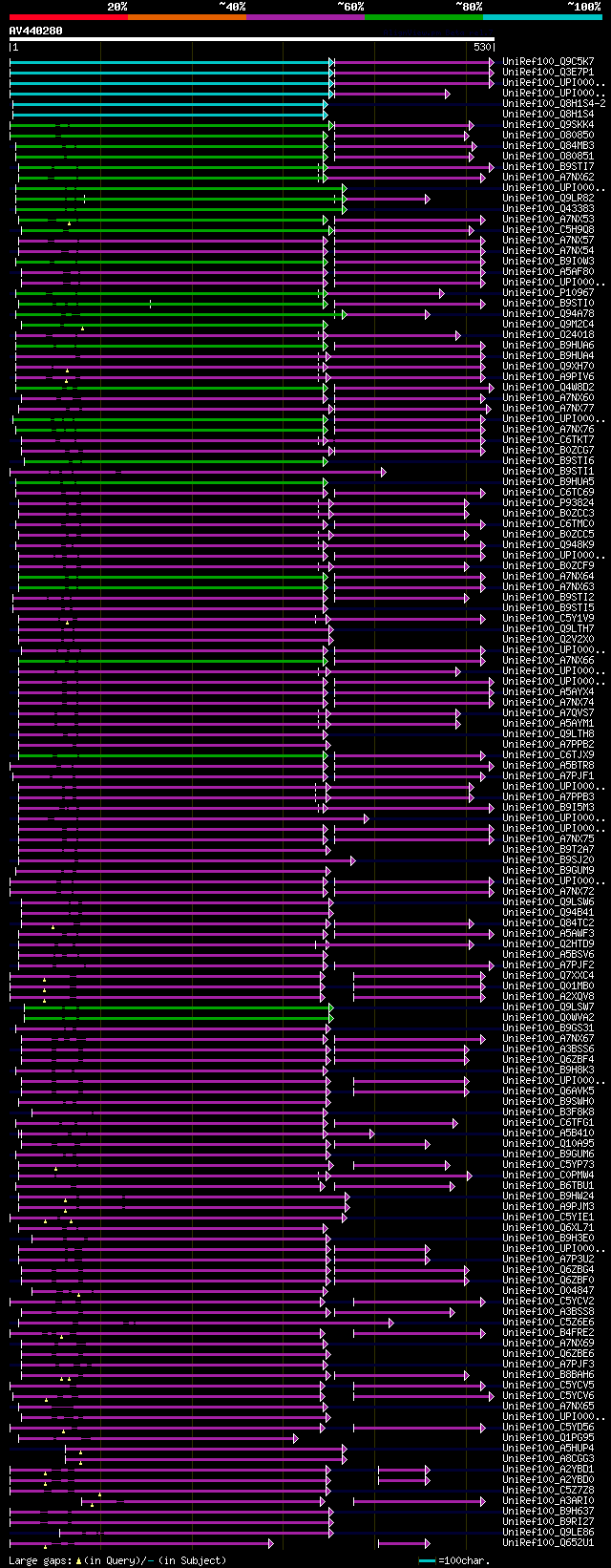Open the UniRef100_B9SJ20 hit
This screenshot has width=611, height=1568.
(548, 859)
